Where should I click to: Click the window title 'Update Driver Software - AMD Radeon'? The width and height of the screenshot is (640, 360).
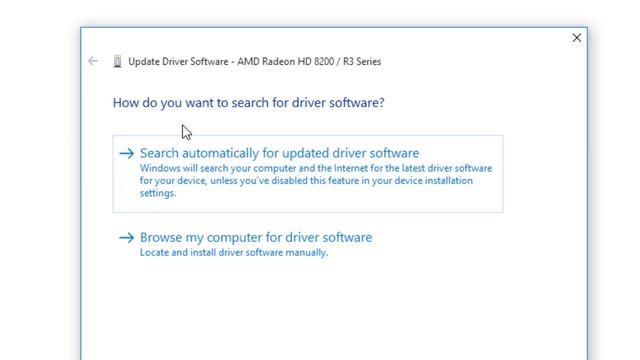tap(255, 62)
